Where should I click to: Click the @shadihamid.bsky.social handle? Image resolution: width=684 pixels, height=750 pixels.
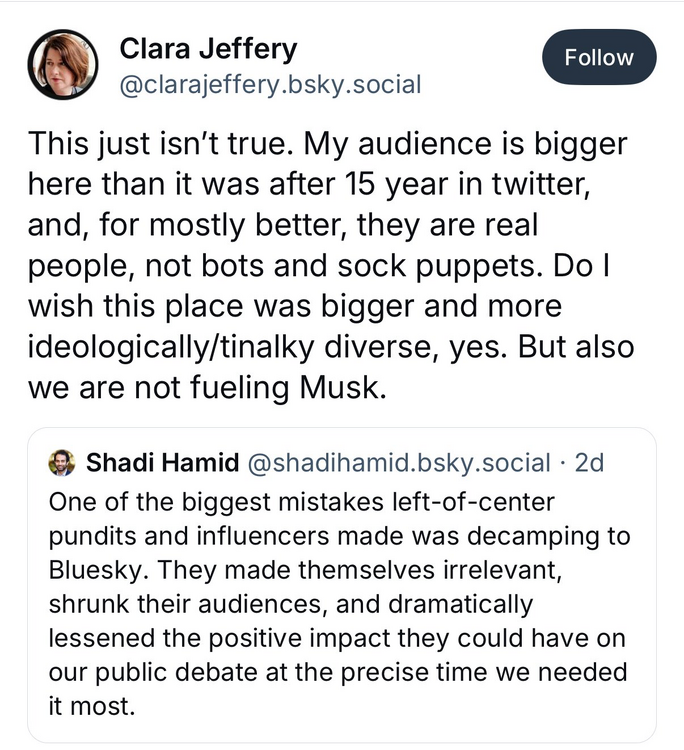tap(398, 462)
